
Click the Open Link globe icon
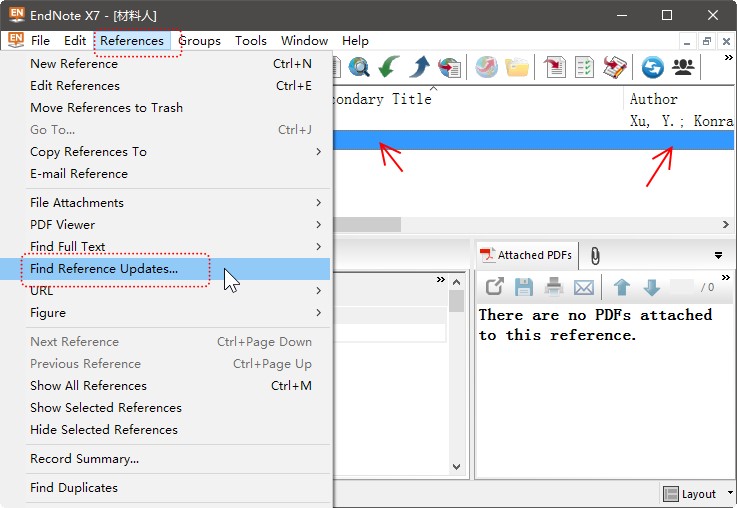pos(486,67)
